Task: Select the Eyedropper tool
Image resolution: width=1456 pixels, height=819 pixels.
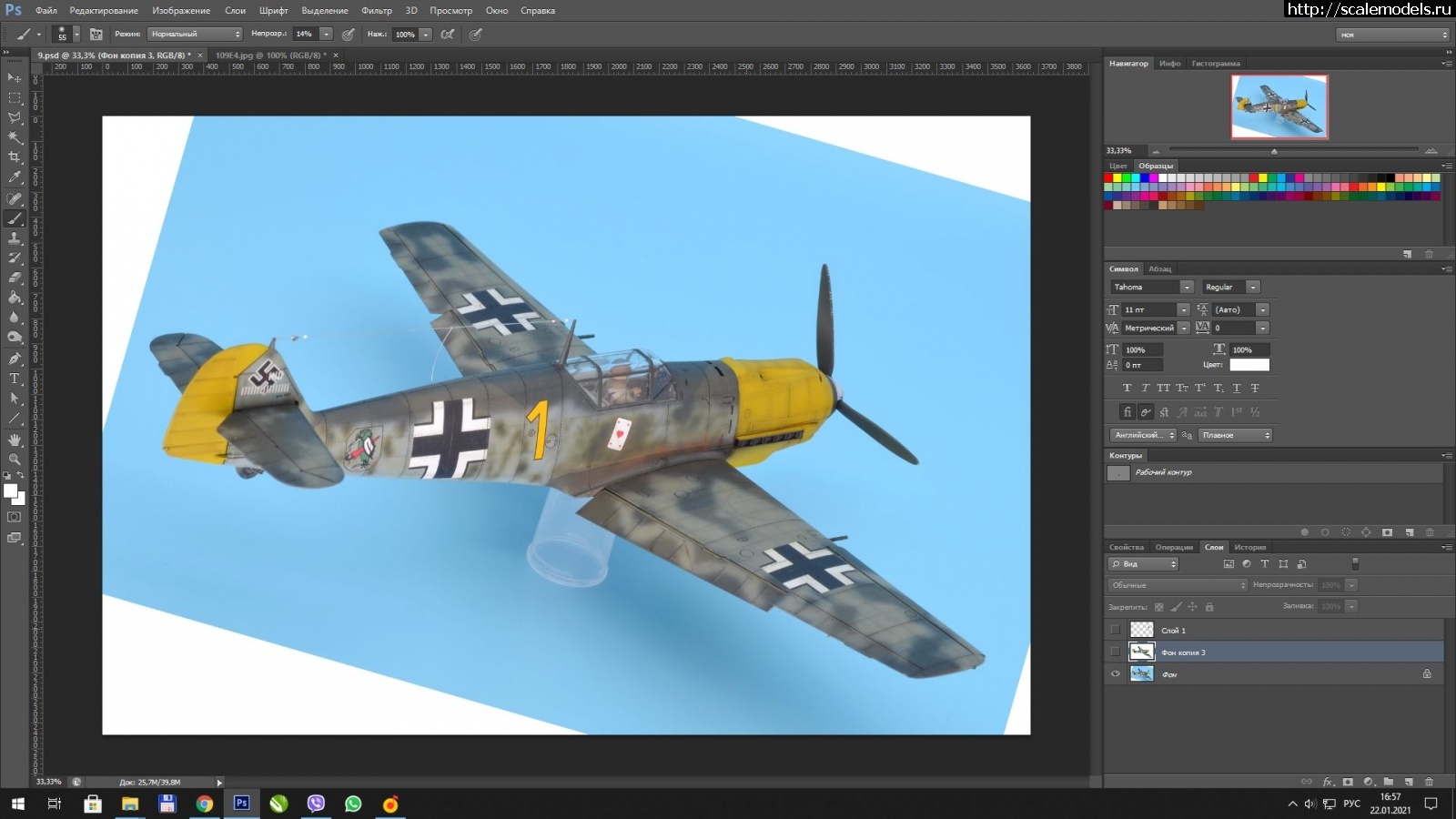Action: click(x=15, y=178)
